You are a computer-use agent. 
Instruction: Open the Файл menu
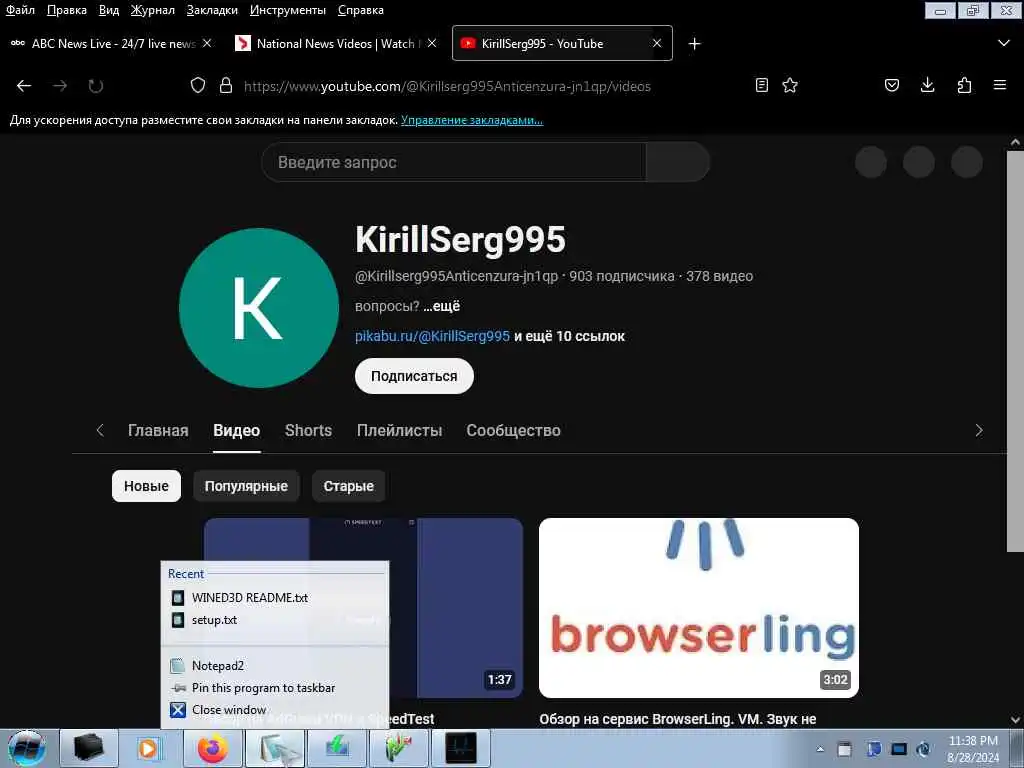pos(20,10)
